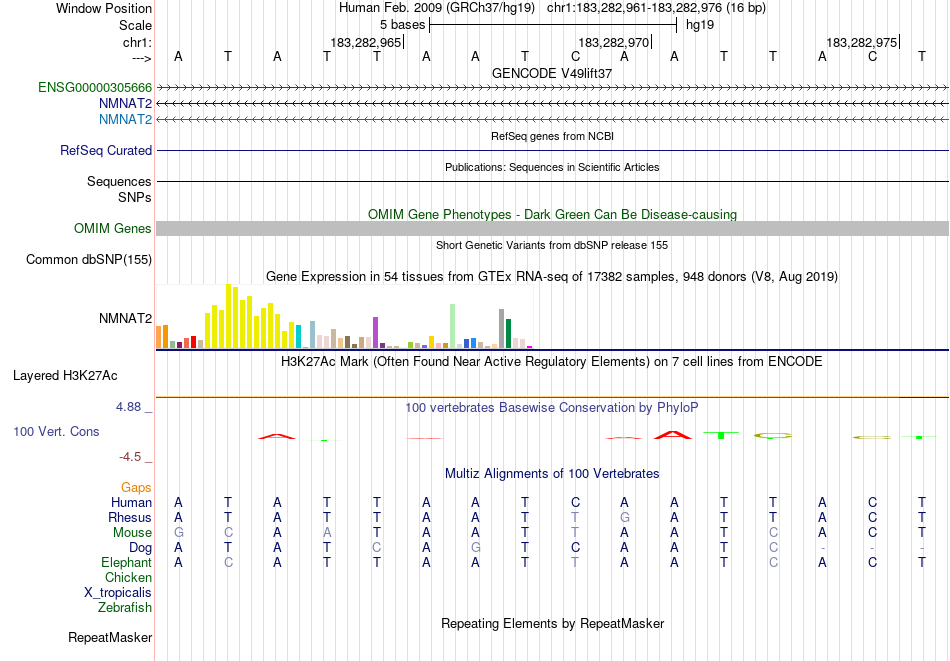Viewport: 950px width, 661px height.
Task: Click the RepeatMasker track label
Action: (110, 637)
